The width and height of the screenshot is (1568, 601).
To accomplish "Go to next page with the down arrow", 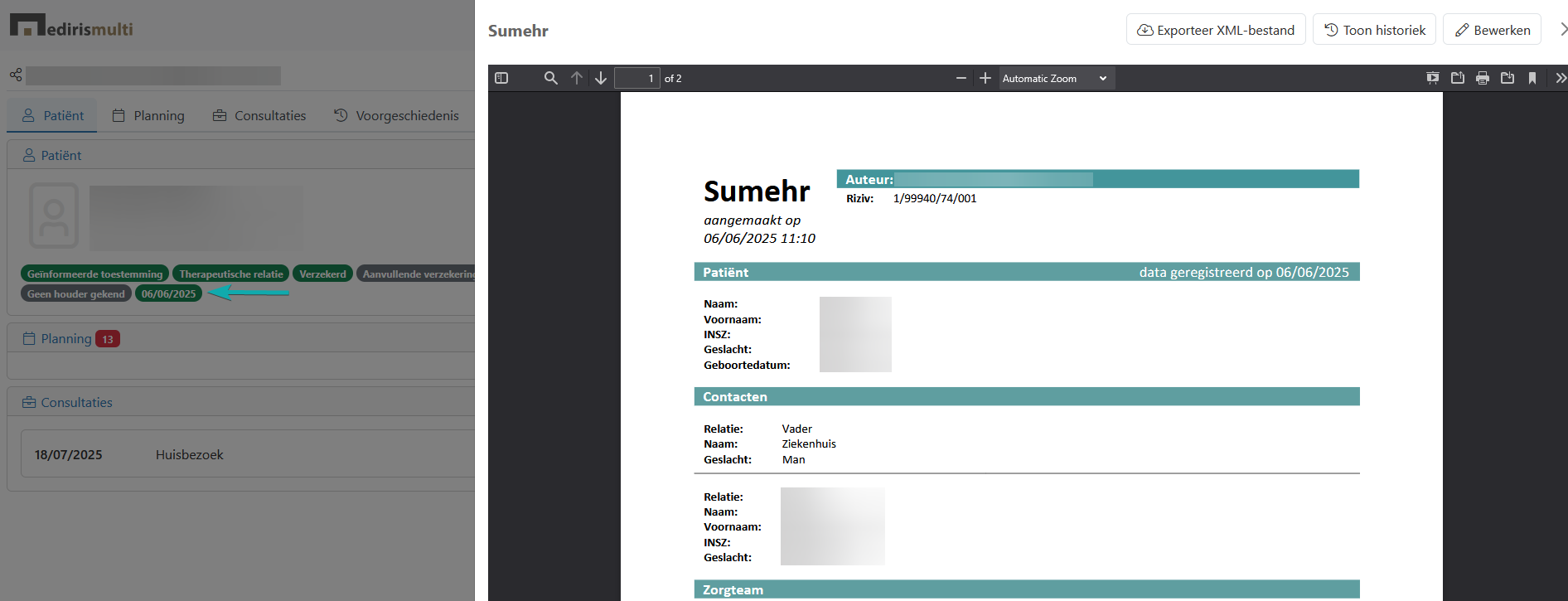I will [x=601, y=78].
